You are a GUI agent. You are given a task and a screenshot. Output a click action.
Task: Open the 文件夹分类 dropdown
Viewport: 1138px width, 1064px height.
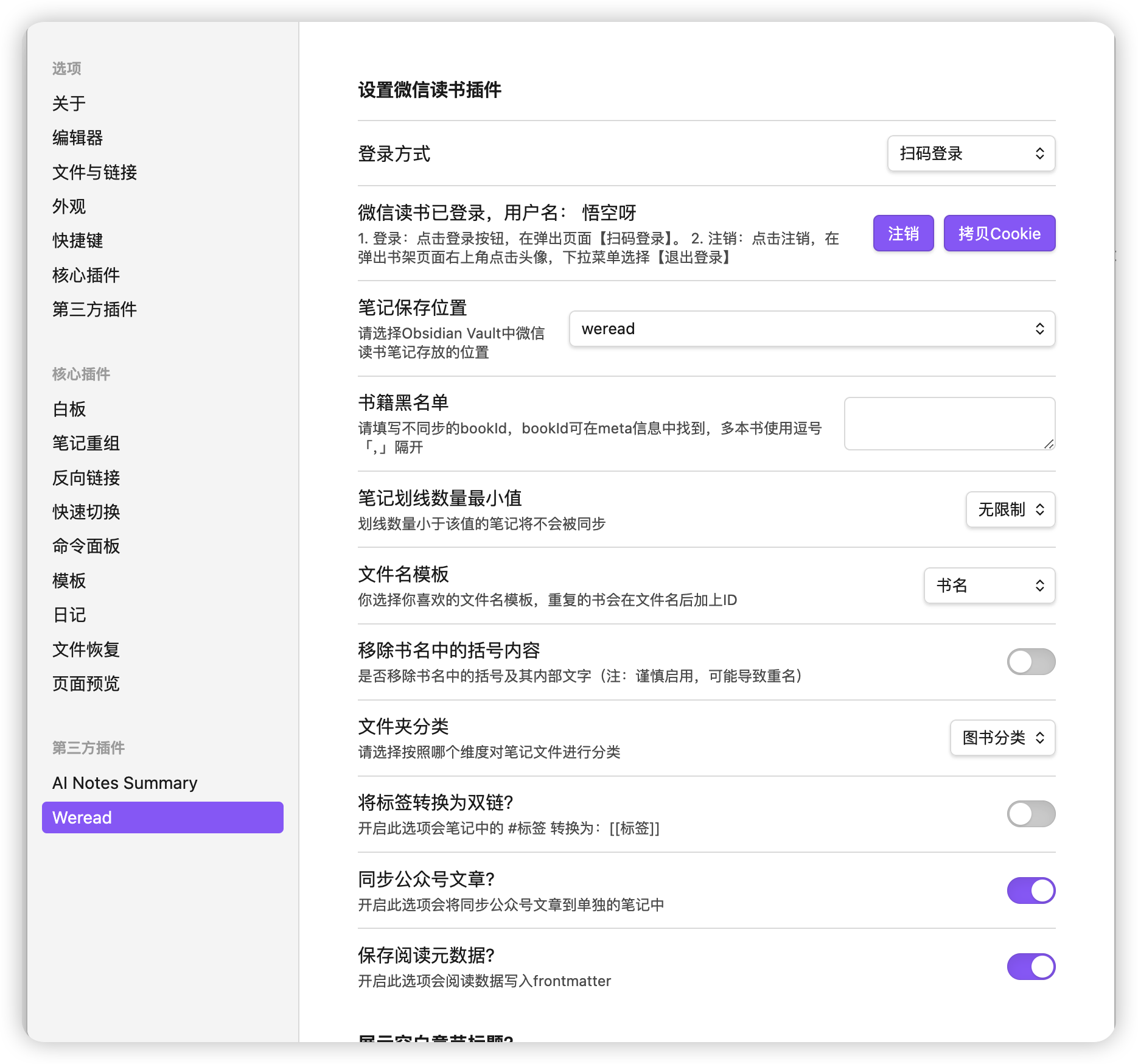[1002, 738]
